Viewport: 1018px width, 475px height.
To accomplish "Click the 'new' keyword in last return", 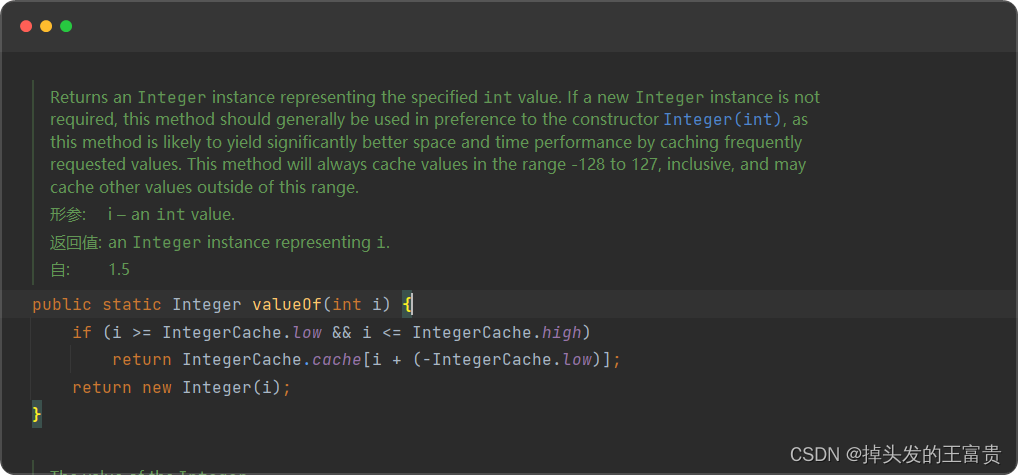I will (x=157, y=387).
